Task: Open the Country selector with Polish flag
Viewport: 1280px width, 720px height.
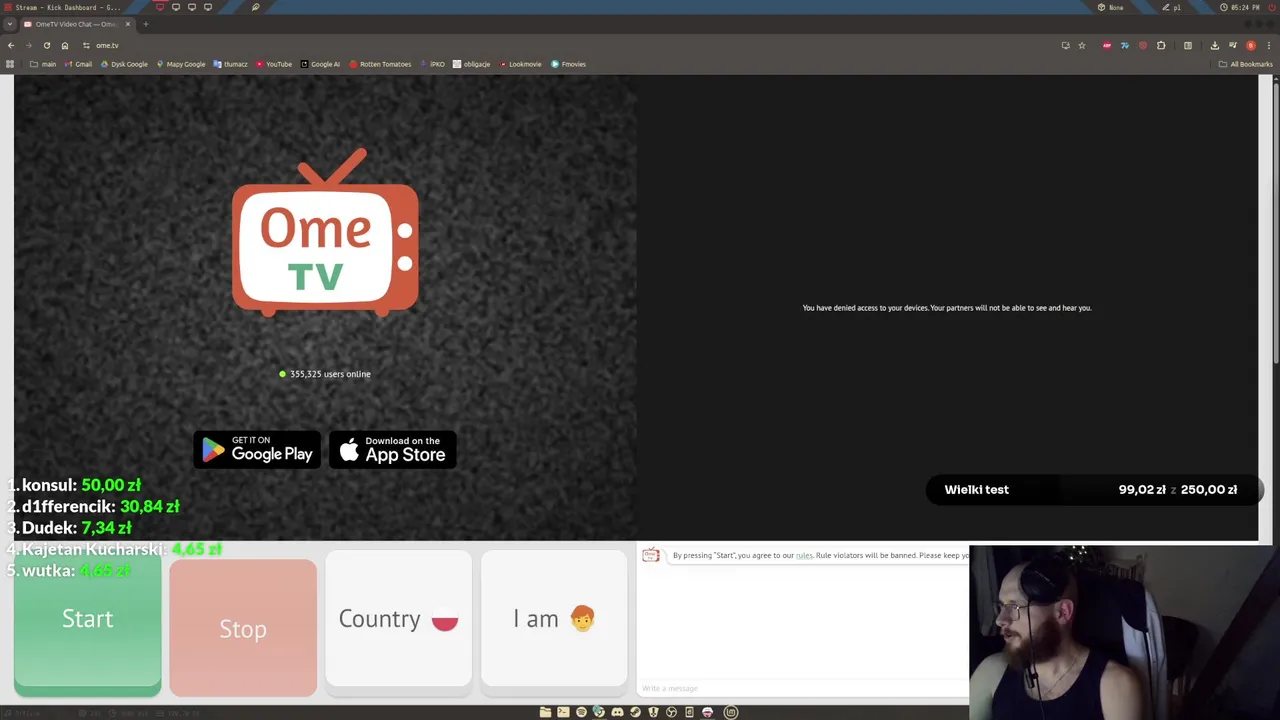Action: [398, 619]
